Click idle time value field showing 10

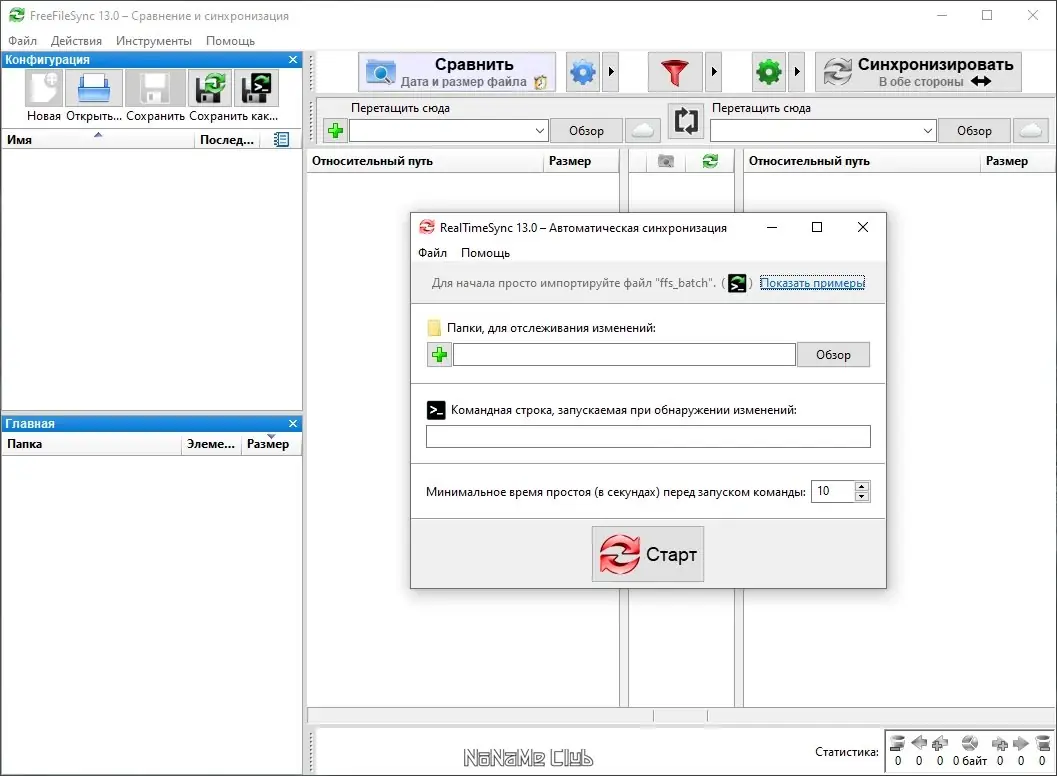(833, 491)
